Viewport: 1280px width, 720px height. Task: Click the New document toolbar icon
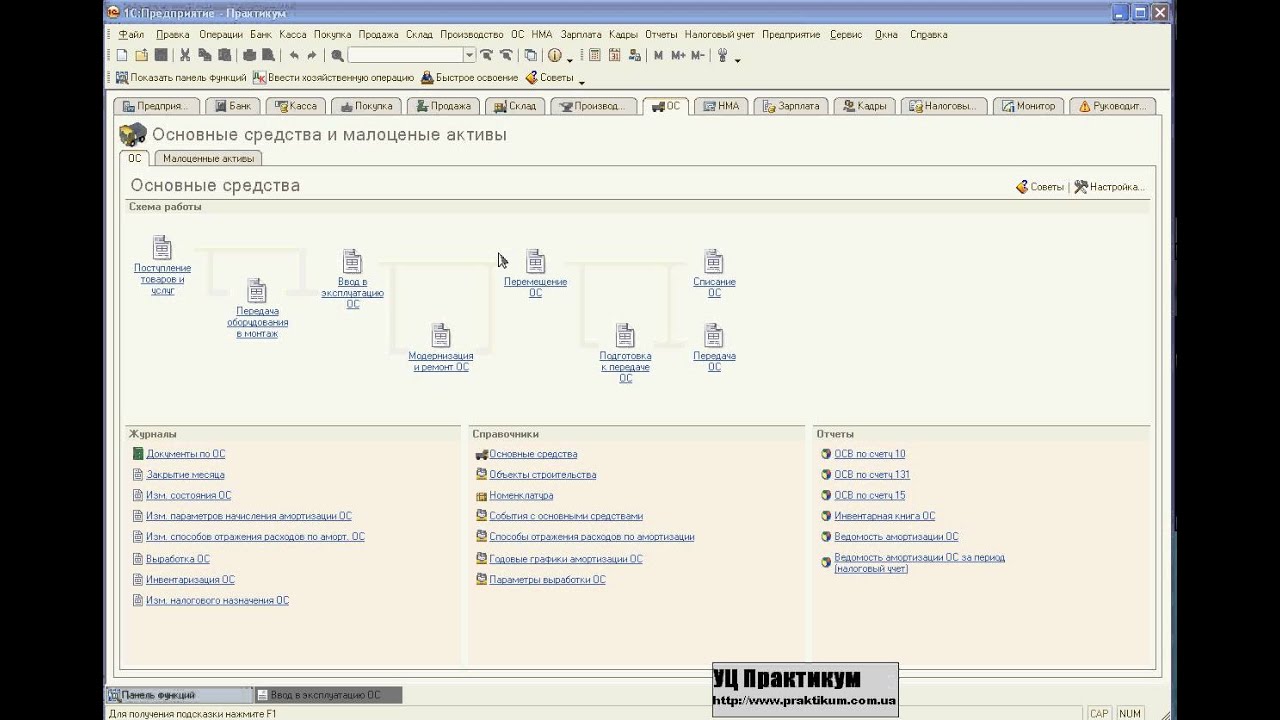122,55
